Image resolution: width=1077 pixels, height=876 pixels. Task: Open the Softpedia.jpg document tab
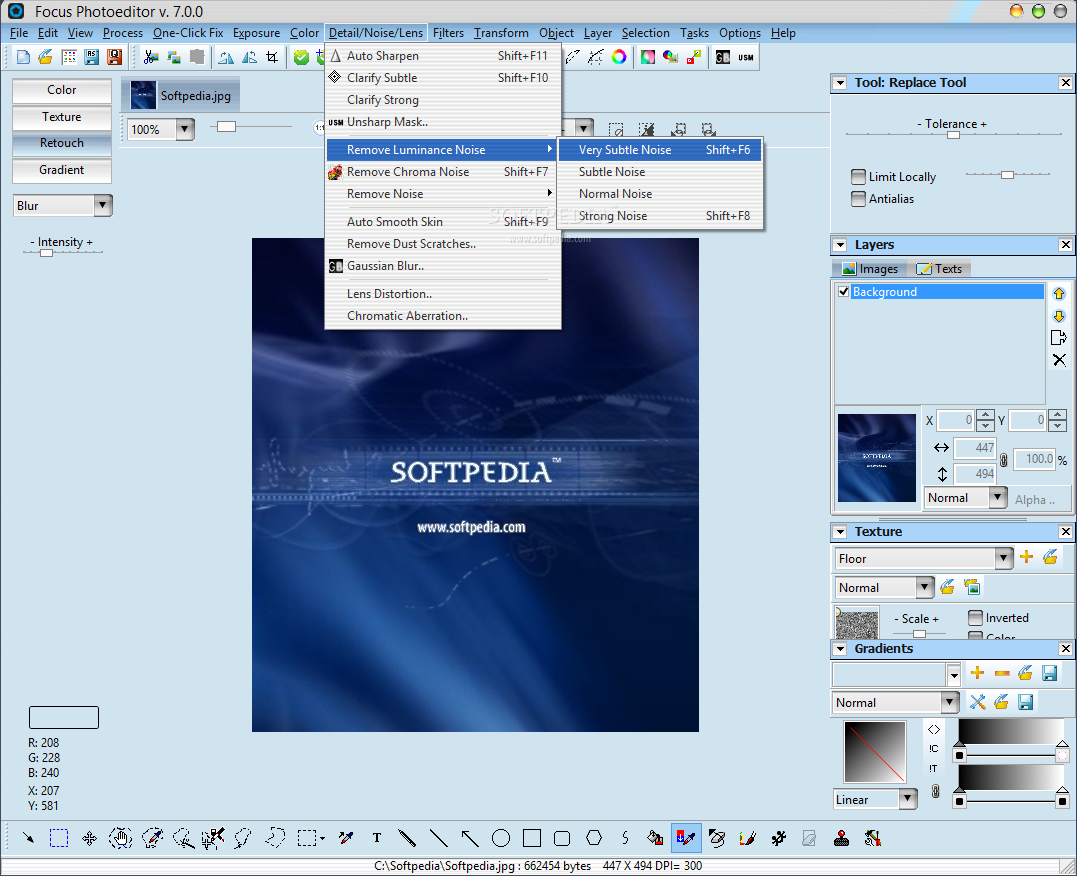(x=183, y=96)
